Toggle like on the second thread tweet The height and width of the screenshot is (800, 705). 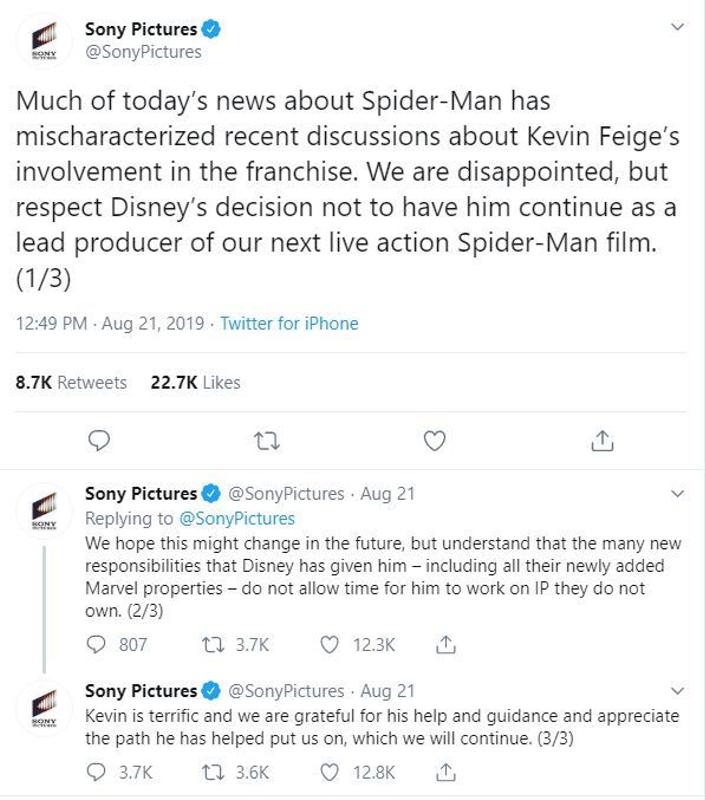(x=329, y=643)
